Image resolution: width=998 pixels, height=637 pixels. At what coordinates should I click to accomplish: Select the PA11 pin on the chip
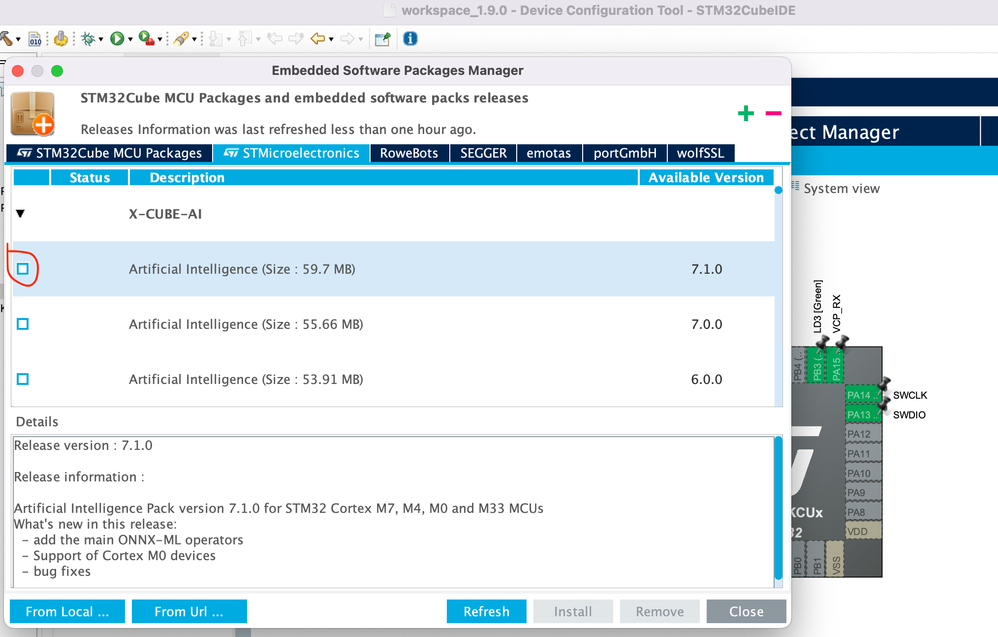click(862, 454)
